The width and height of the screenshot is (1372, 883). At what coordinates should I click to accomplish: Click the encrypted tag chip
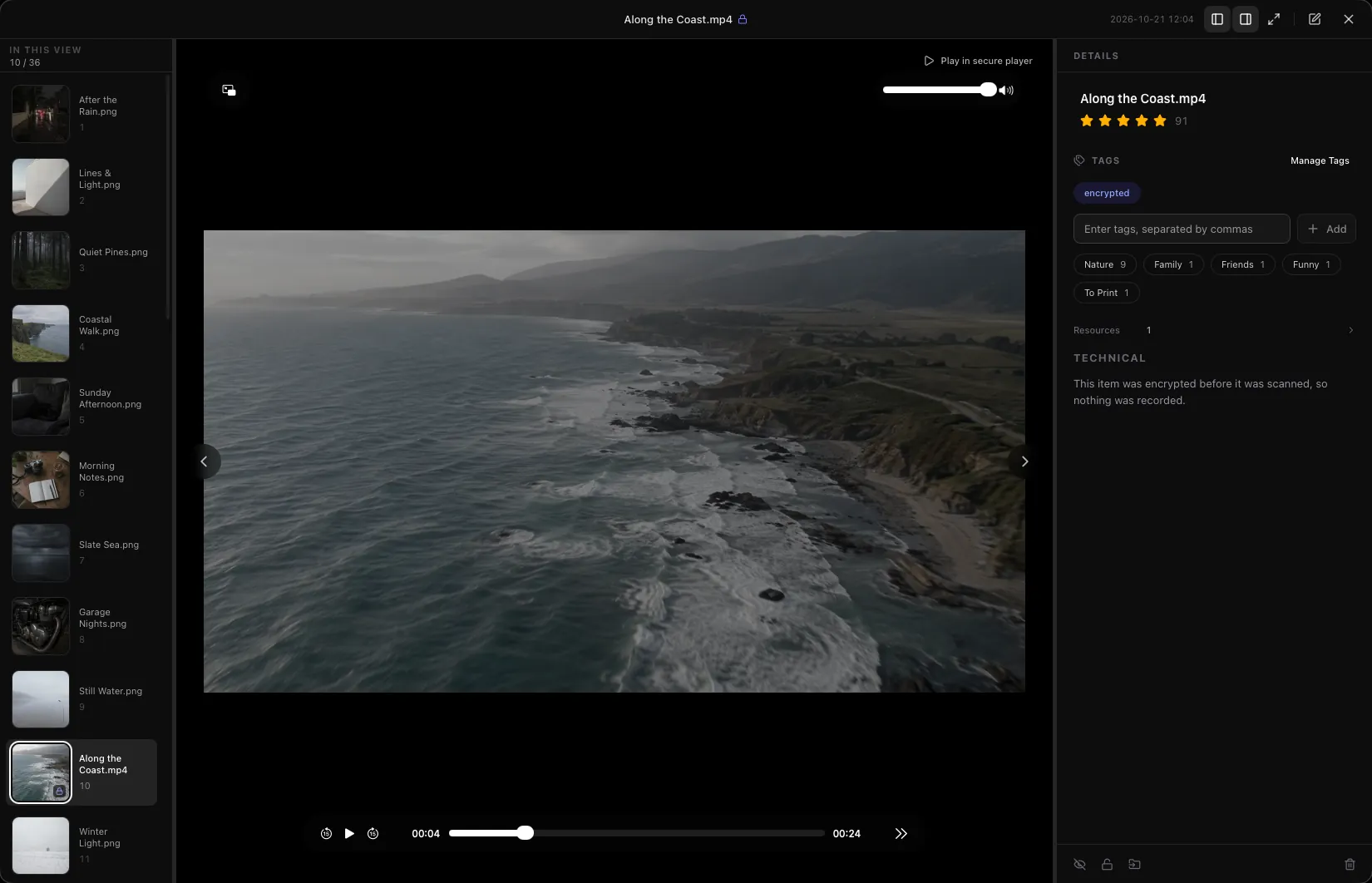1107,193
